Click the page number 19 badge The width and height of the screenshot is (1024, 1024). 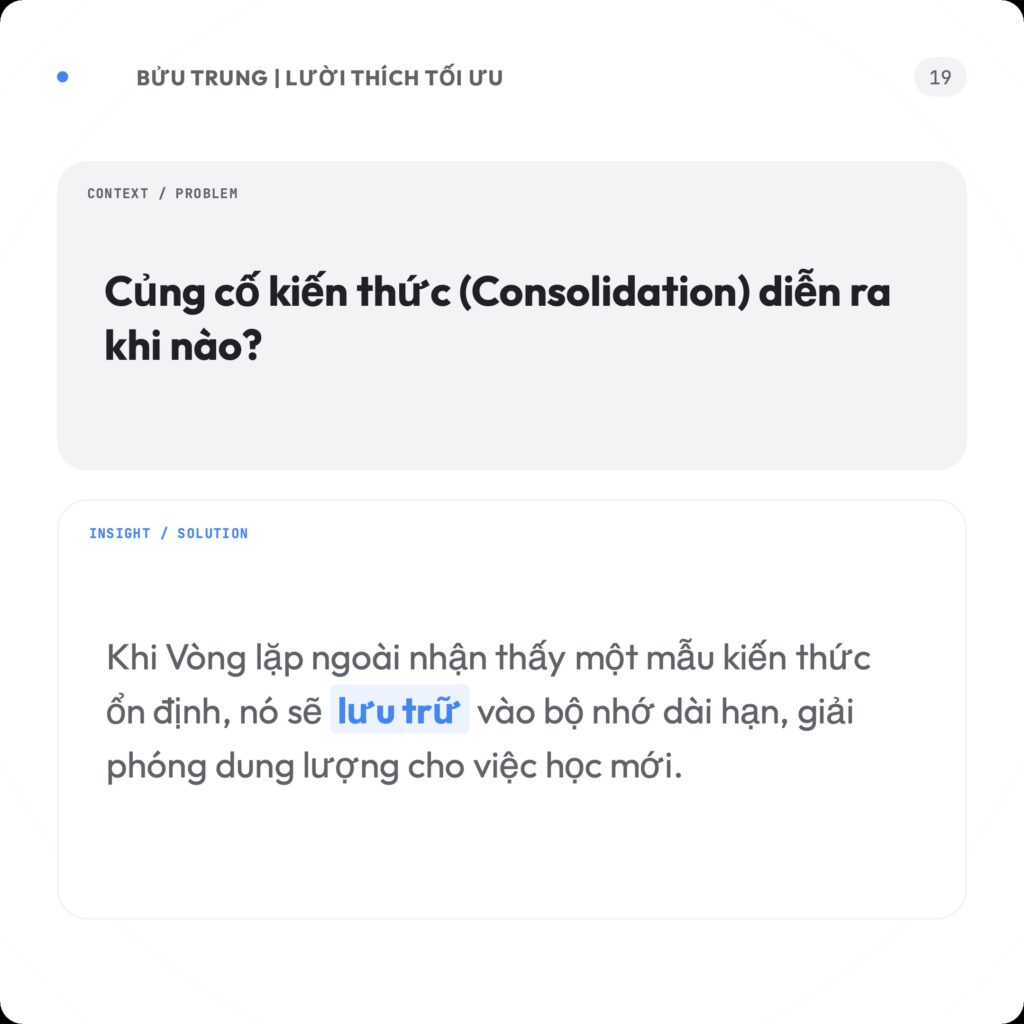click(x=940, y=77)
